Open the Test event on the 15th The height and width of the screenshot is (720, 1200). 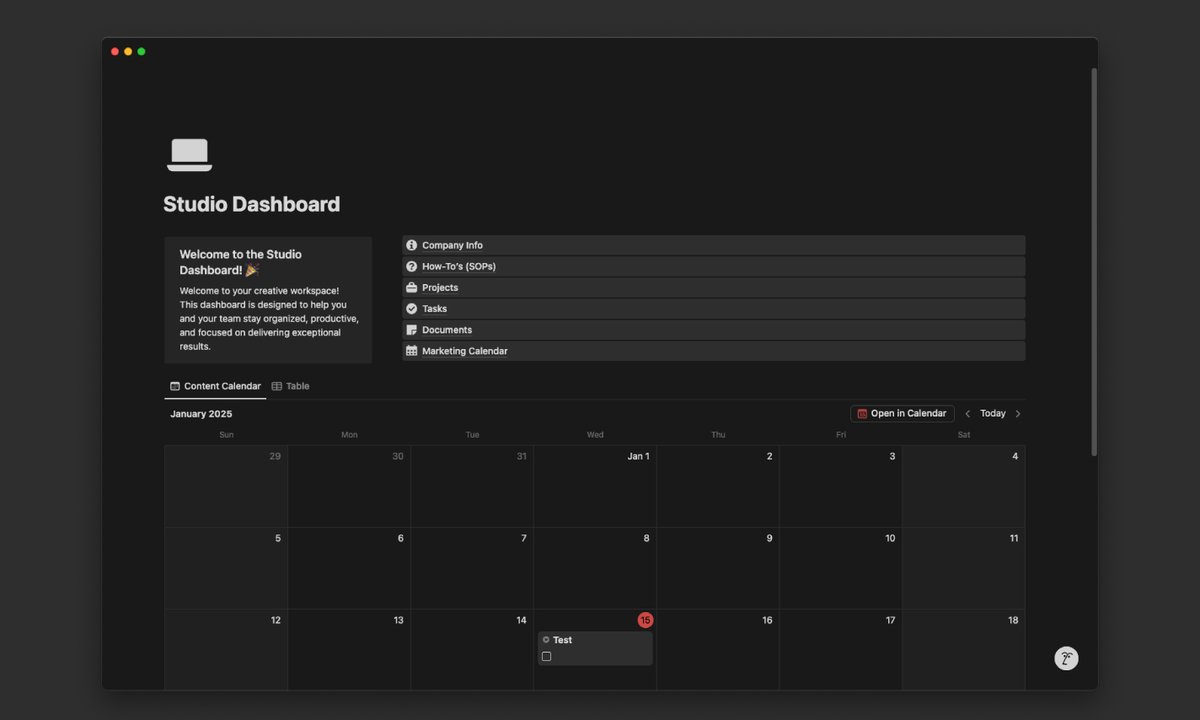pyautogui.click(x=595, y=648)
